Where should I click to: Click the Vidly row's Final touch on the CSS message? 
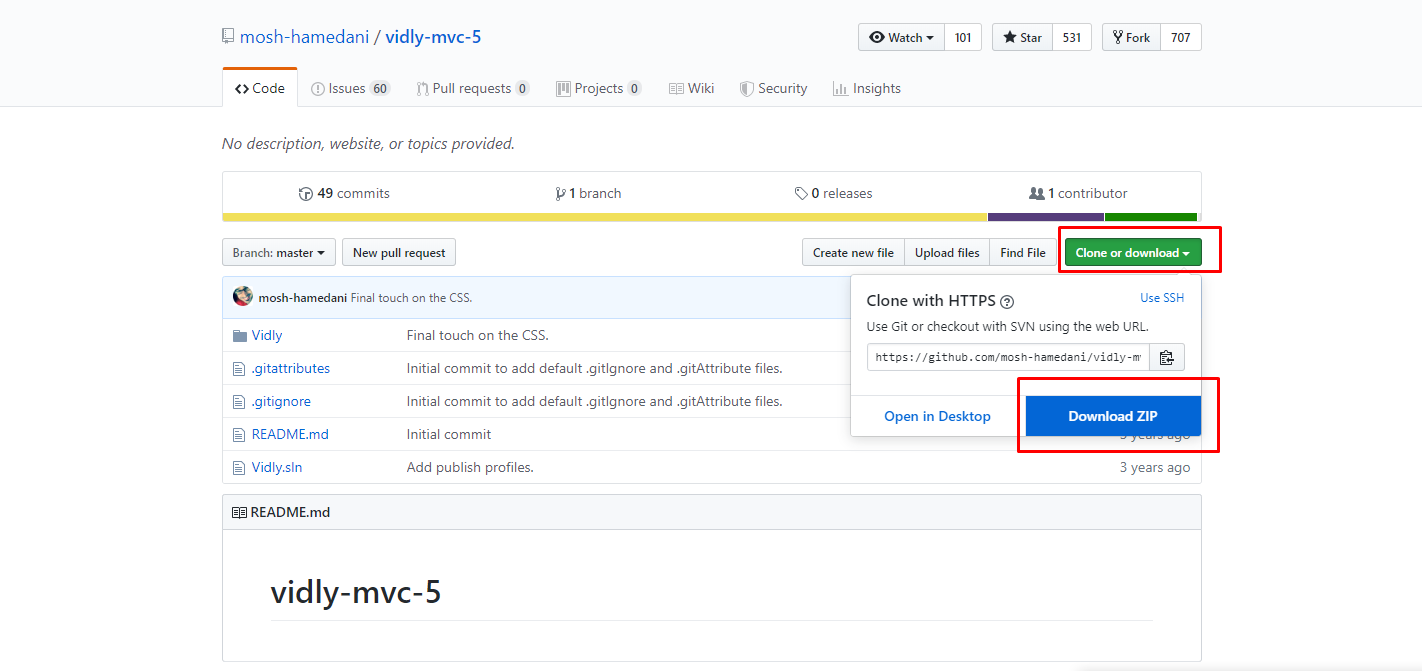[x=478, y=336]
